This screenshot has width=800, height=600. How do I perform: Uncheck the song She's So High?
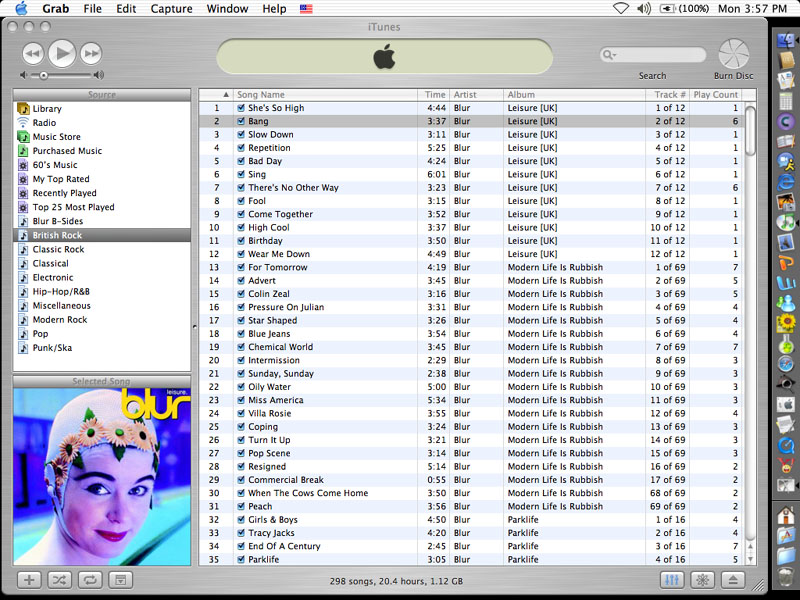[241, 108]
